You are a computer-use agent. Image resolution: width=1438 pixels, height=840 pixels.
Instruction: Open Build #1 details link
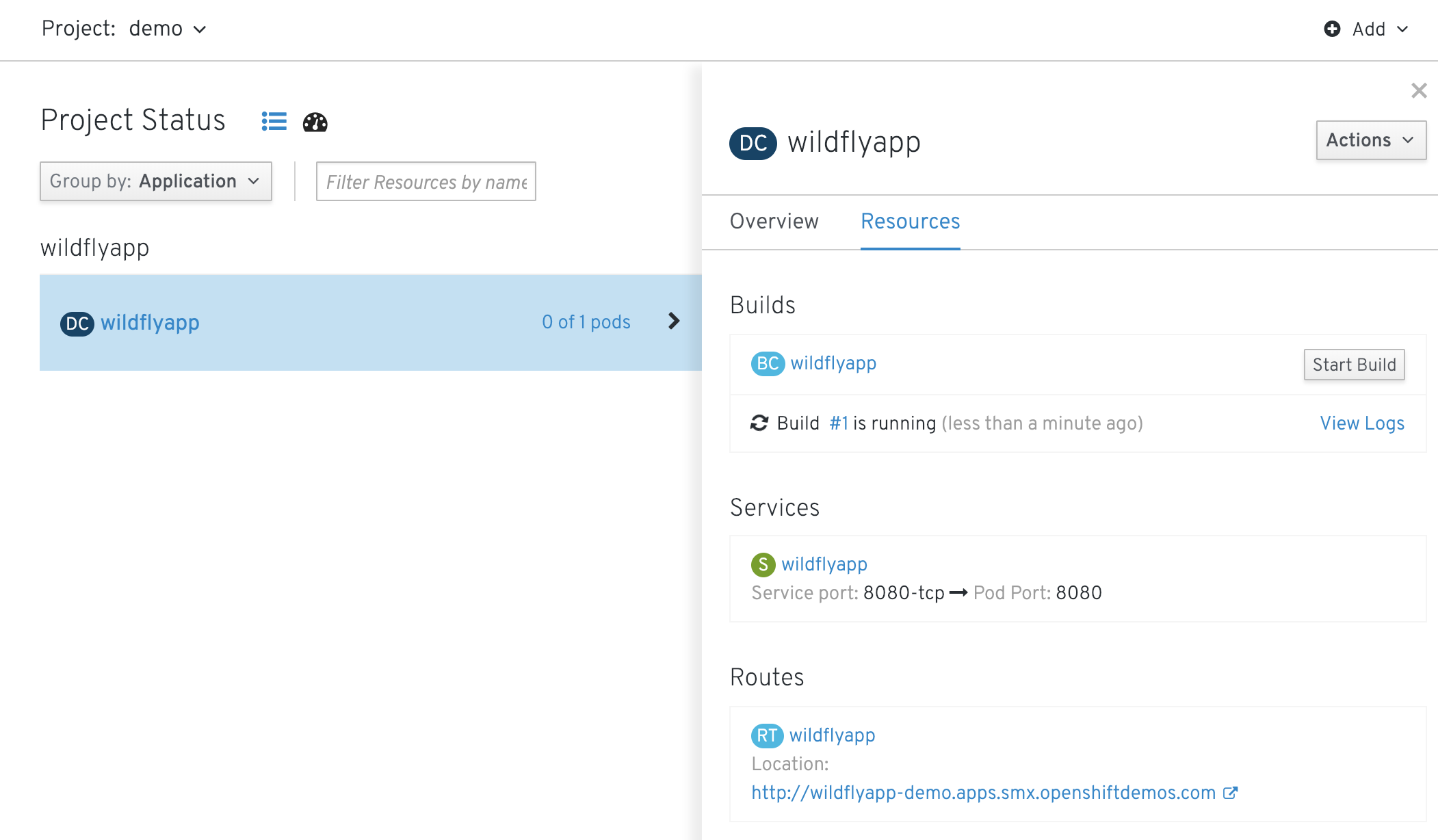[837, 423]
